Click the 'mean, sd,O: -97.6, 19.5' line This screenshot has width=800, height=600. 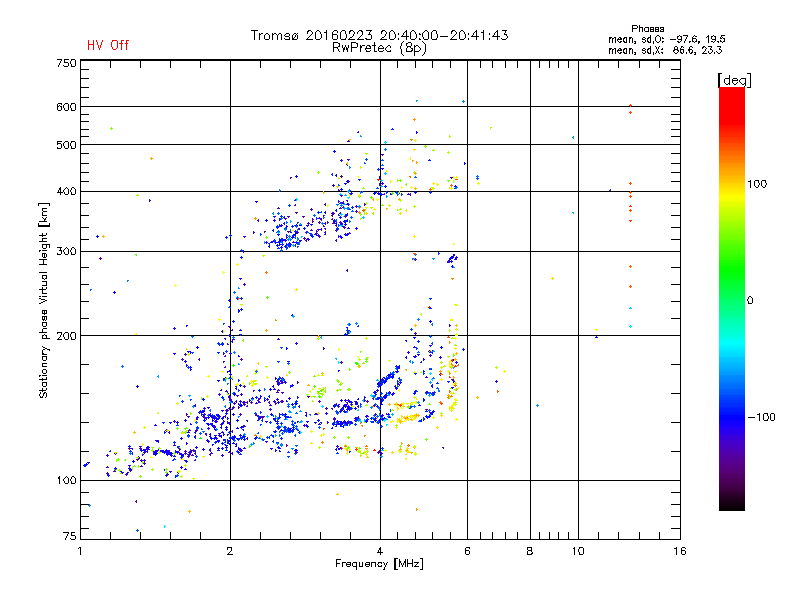click(666, 39)
